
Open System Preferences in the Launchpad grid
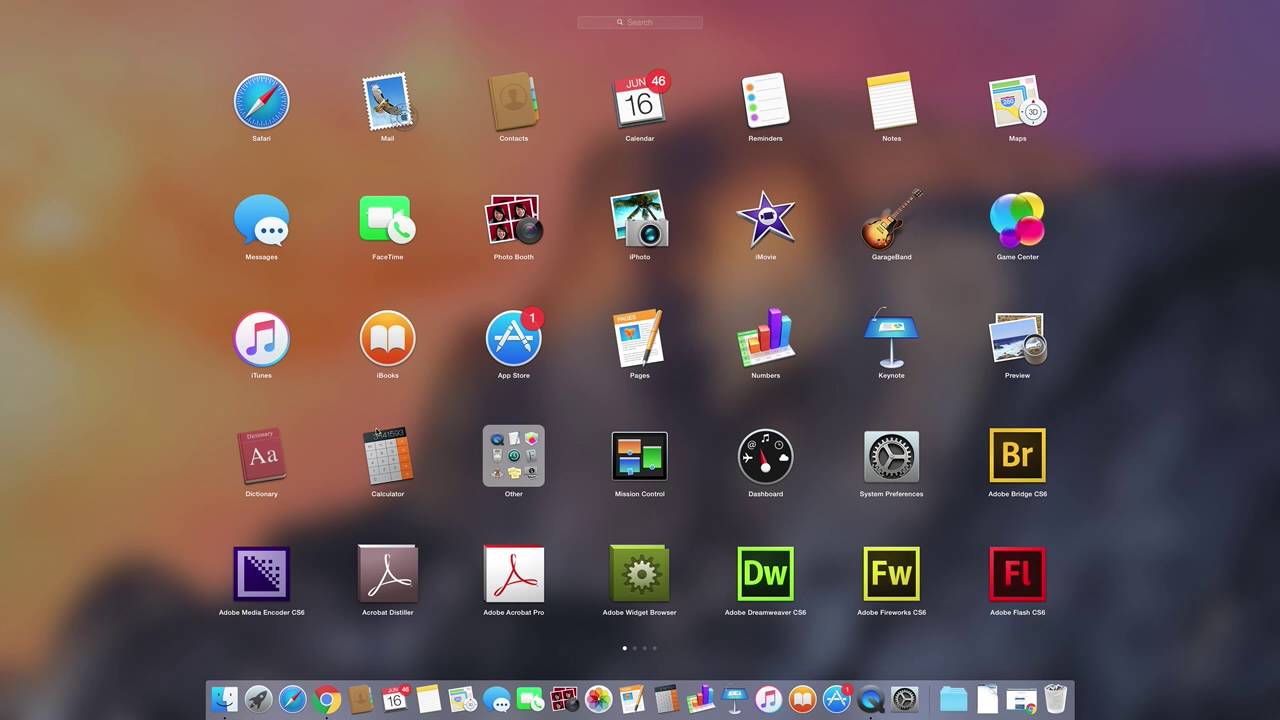tap(891, 457)
